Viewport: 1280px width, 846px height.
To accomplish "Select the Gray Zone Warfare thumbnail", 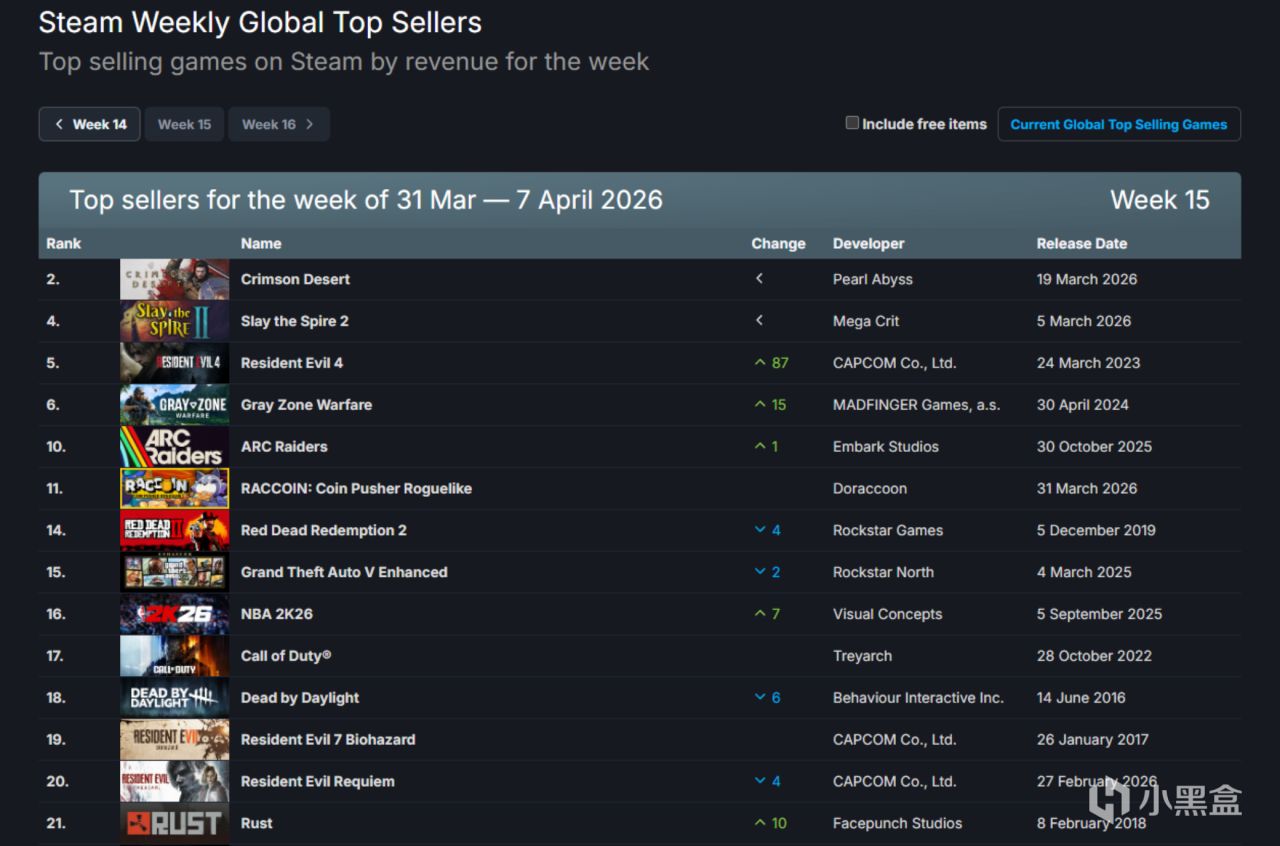I will click(174, 405).
